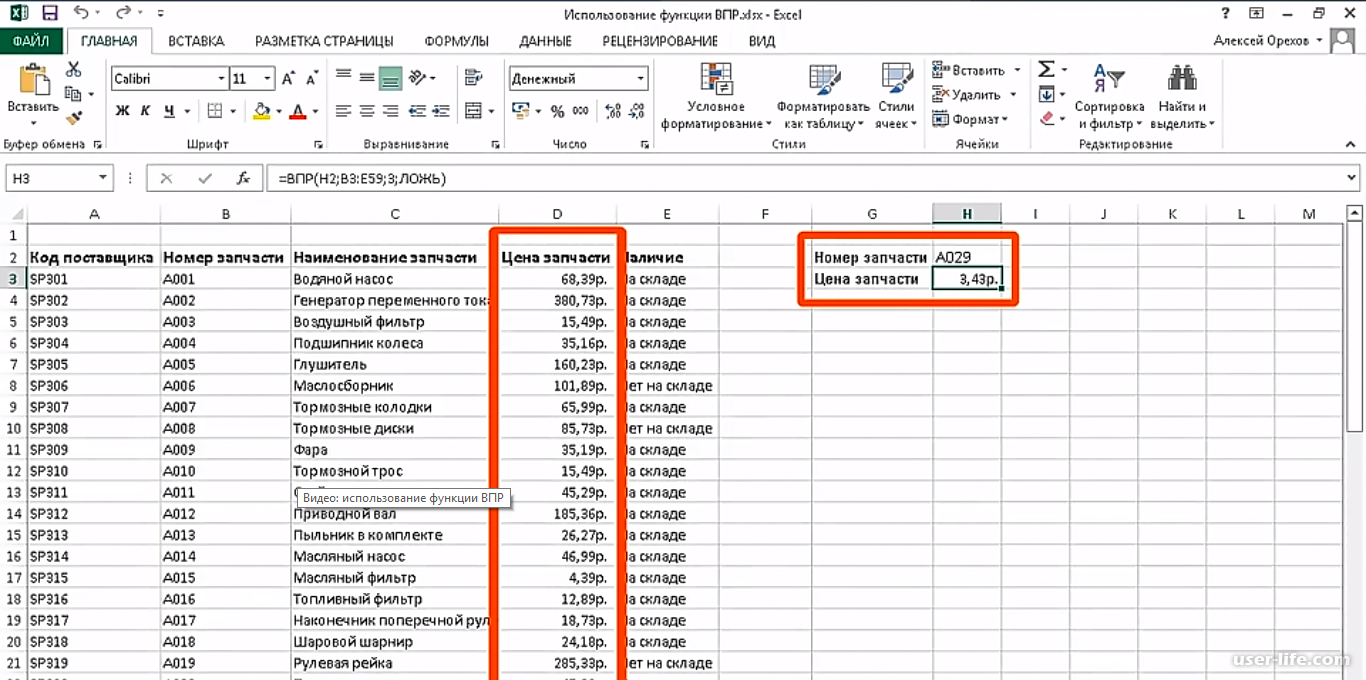This screenshot has height=680, width=1366.
Task: Toggle middle vertical alignment
Action: pyautogui.click(x=367, y=77)
